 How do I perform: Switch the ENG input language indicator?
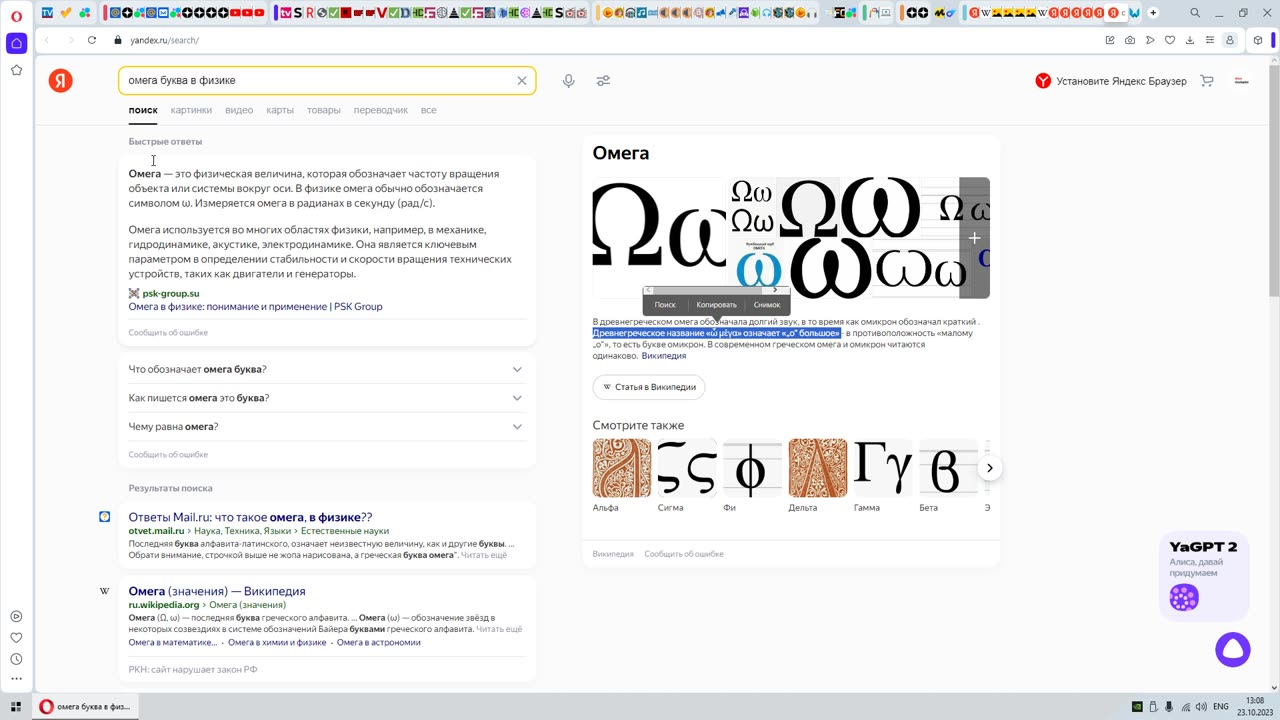pyautogui.click(x=1220, y=707)
